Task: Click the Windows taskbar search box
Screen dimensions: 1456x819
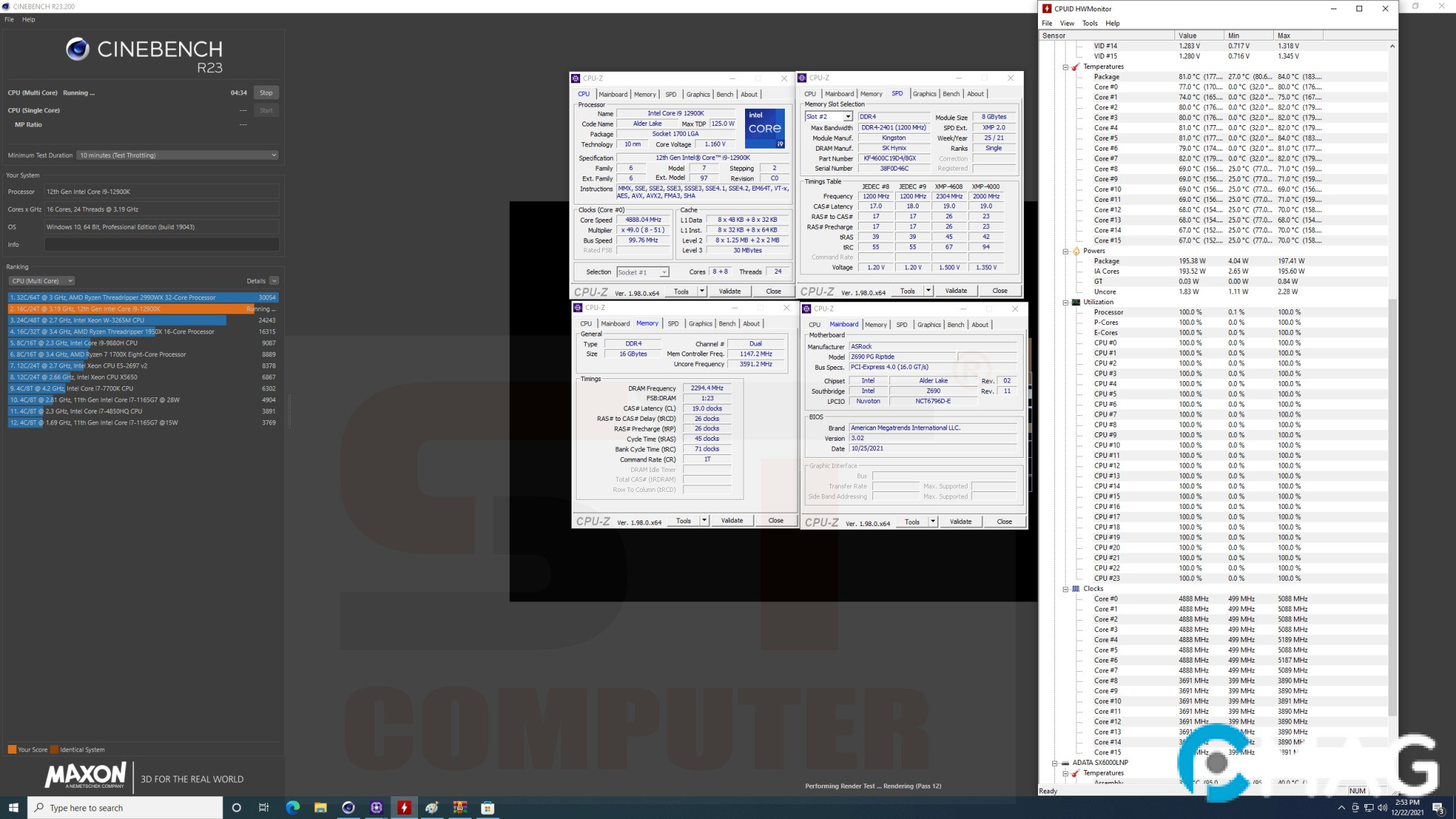Action: click(125, 808)
